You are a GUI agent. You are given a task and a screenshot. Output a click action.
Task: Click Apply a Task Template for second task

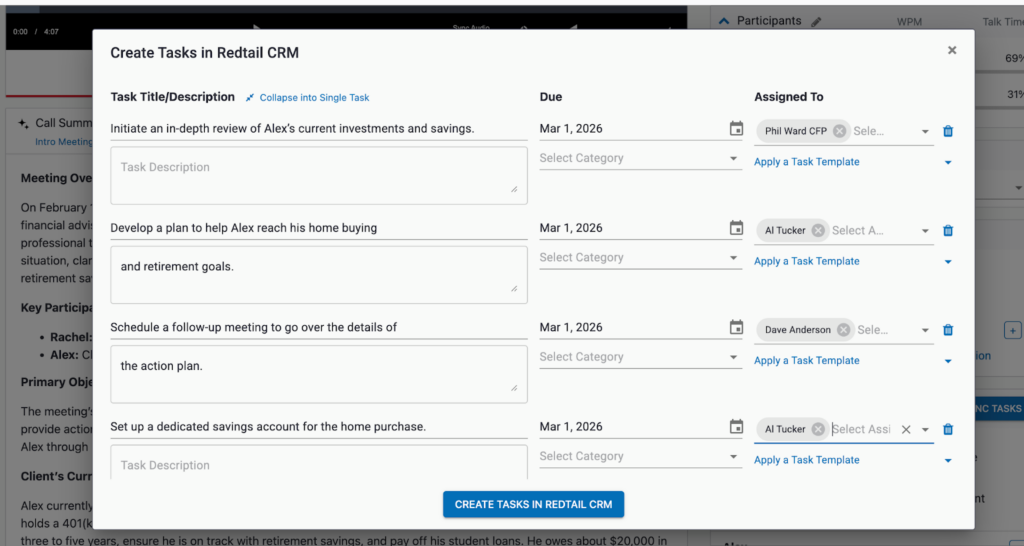(806, 261)
